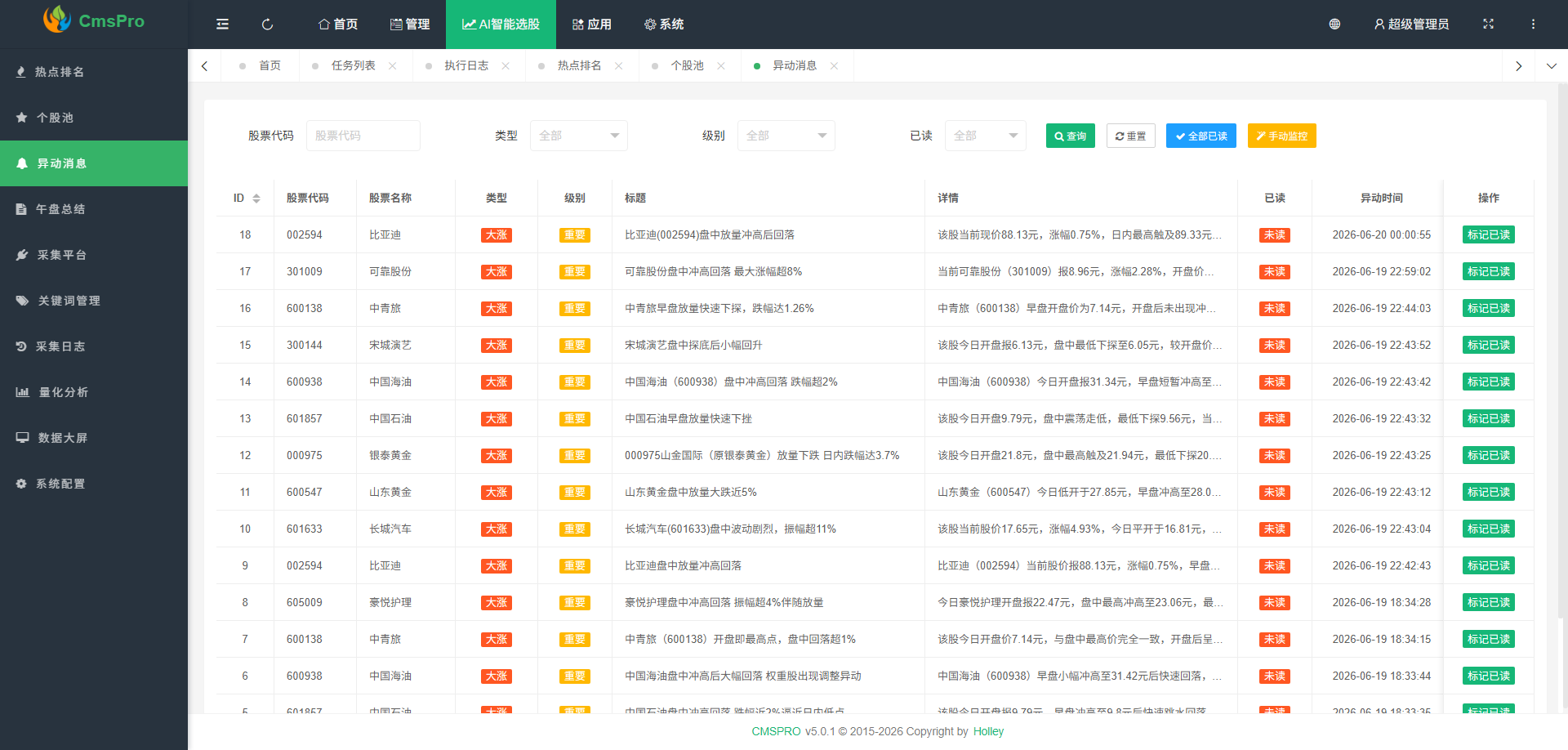Select 异动消息 in the sidebar
The width and height of the screenshot is (1568, 750).
pos(94,163)
